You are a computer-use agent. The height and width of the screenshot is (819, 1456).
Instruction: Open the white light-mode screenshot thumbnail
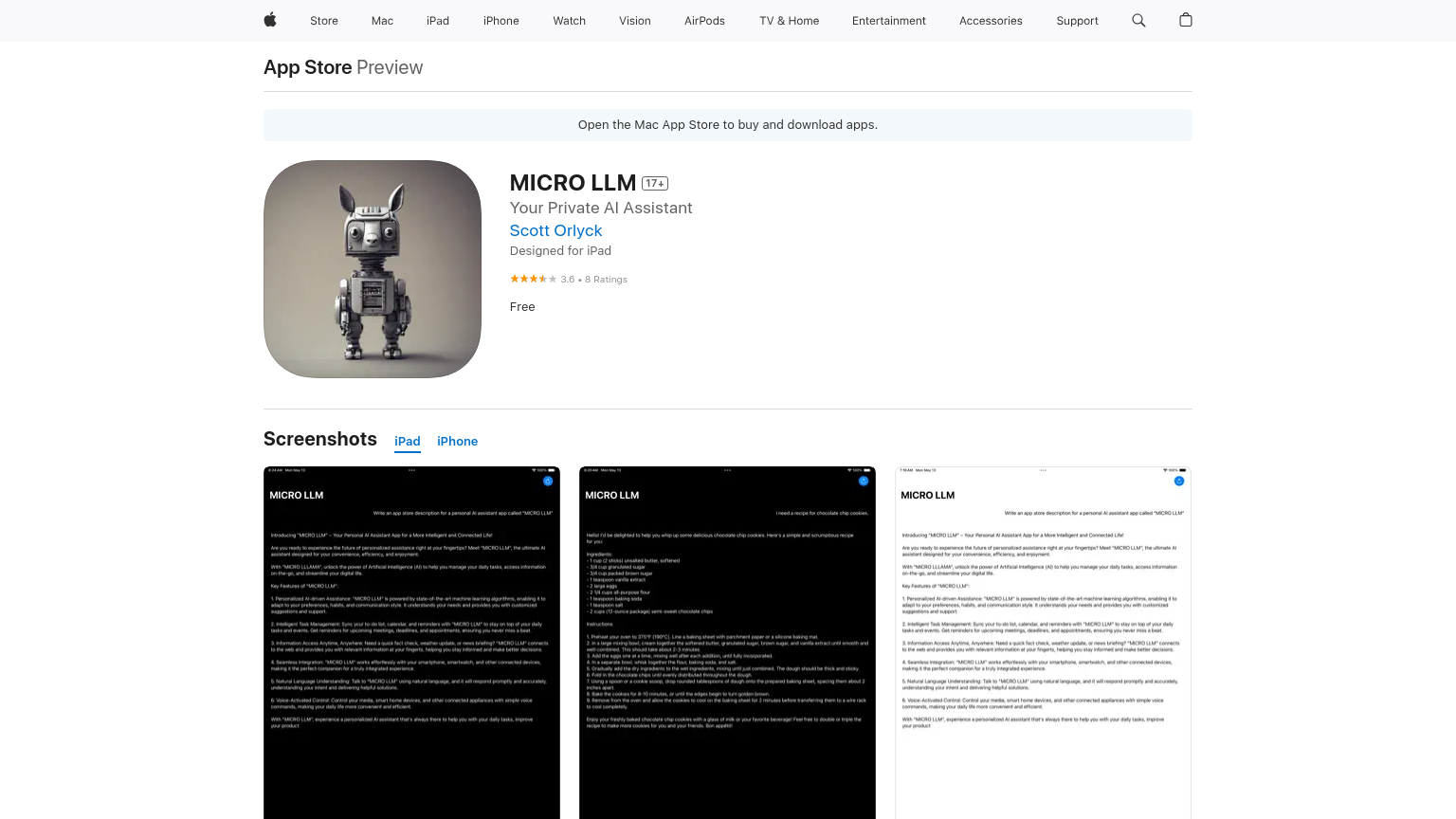(1043, 645)
